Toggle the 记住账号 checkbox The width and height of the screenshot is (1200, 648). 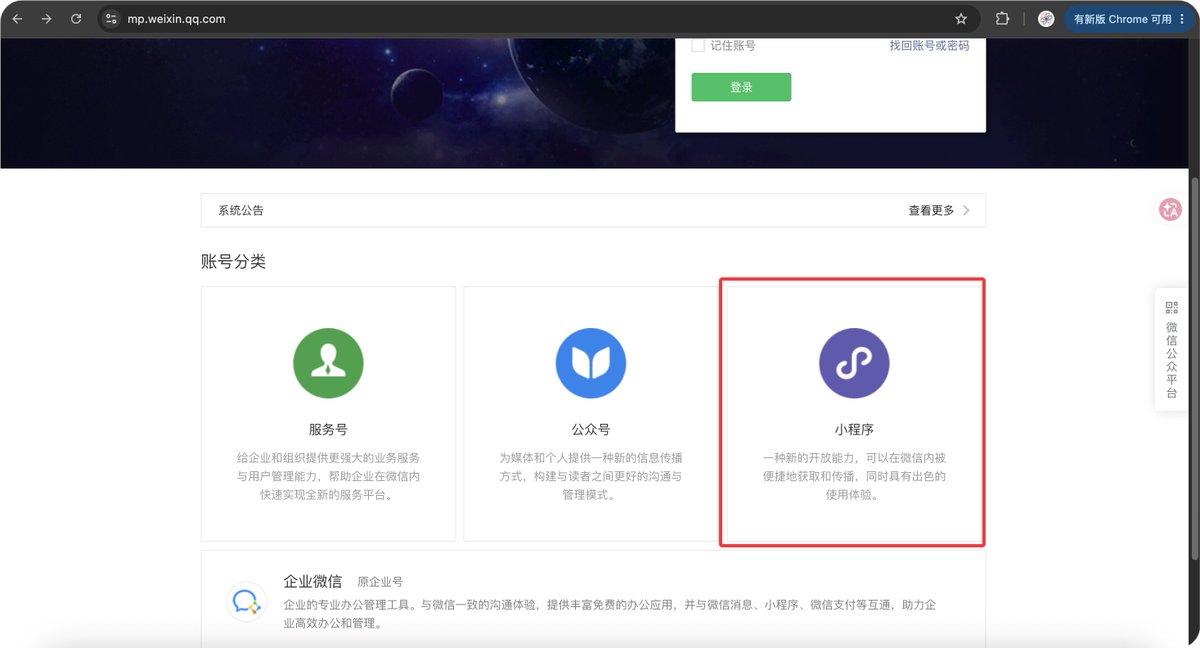[698, 46]
